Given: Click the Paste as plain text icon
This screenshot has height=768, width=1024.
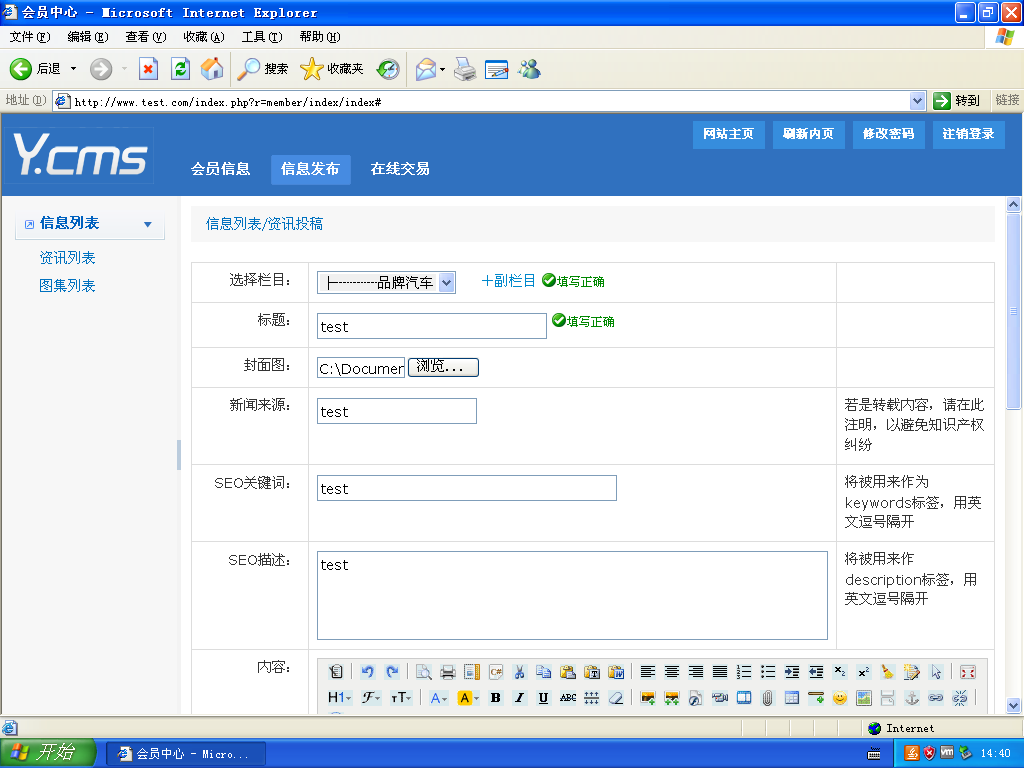Looking at the screenshot, I should pos(592,671).
